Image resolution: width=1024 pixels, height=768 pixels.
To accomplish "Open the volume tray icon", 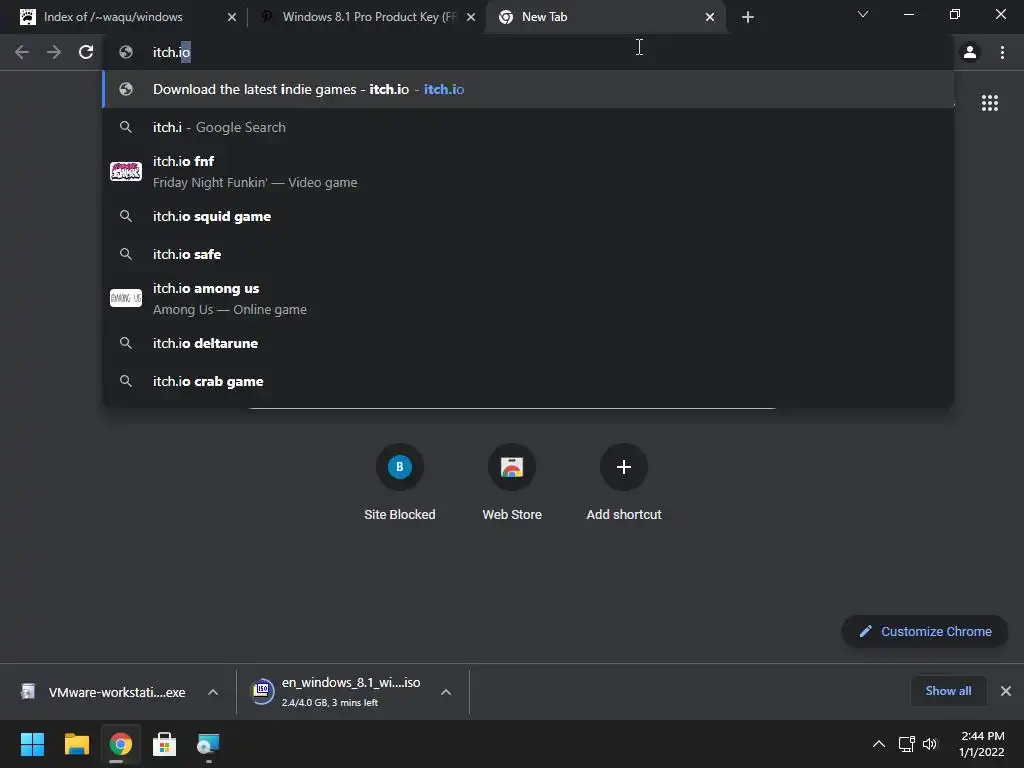I will (x=930, y=744).
